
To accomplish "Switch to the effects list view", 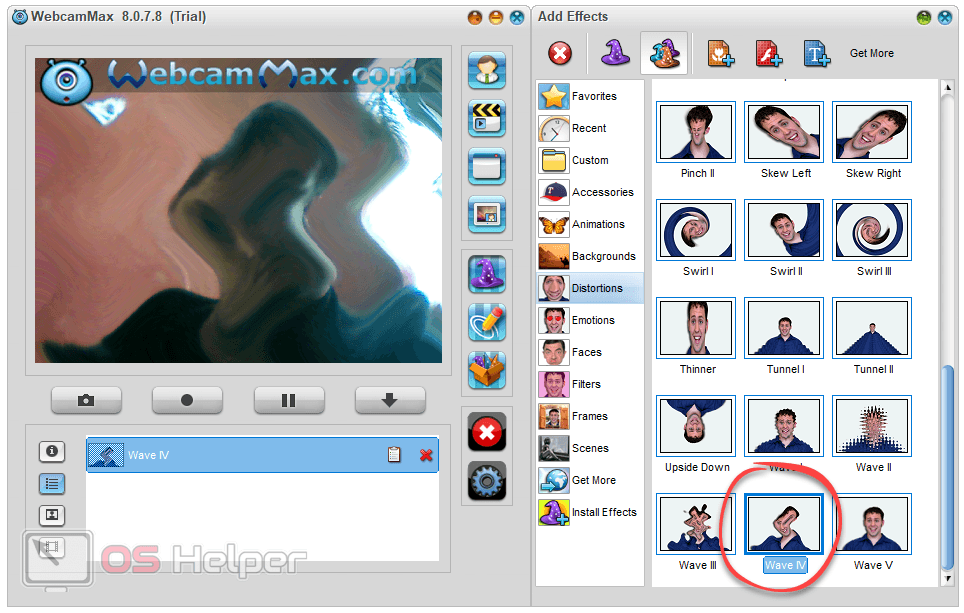I will (x=51, y=484).
